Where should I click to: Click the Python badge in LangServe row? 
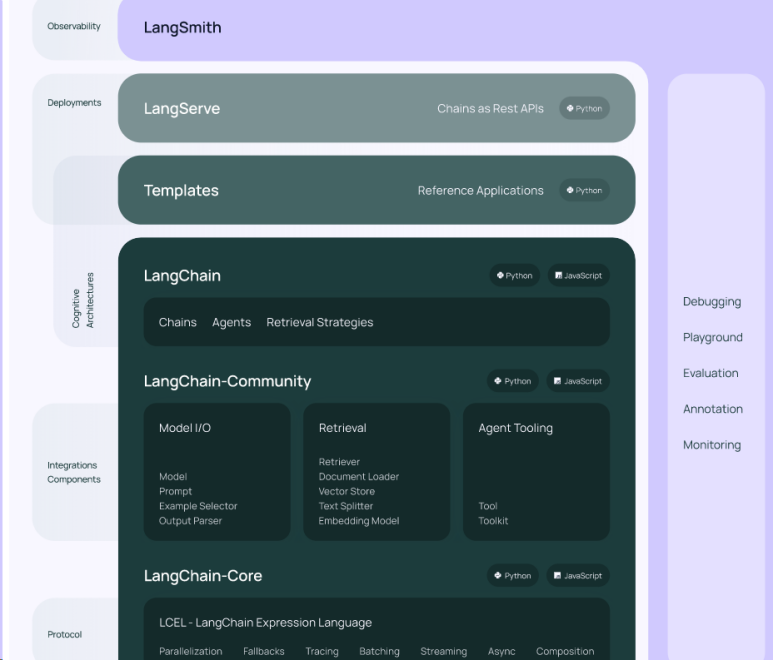584,108
